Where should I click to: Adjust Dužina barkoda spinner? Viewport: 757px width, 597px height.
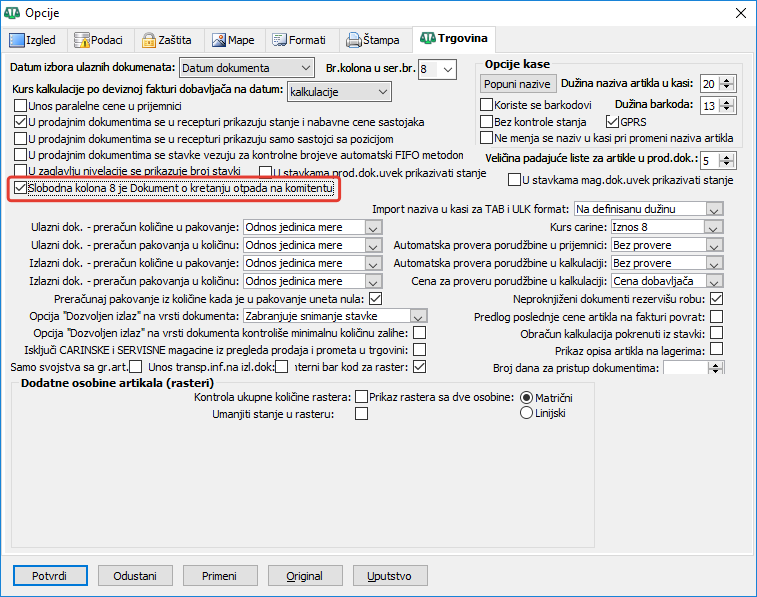tap(727, 105)
